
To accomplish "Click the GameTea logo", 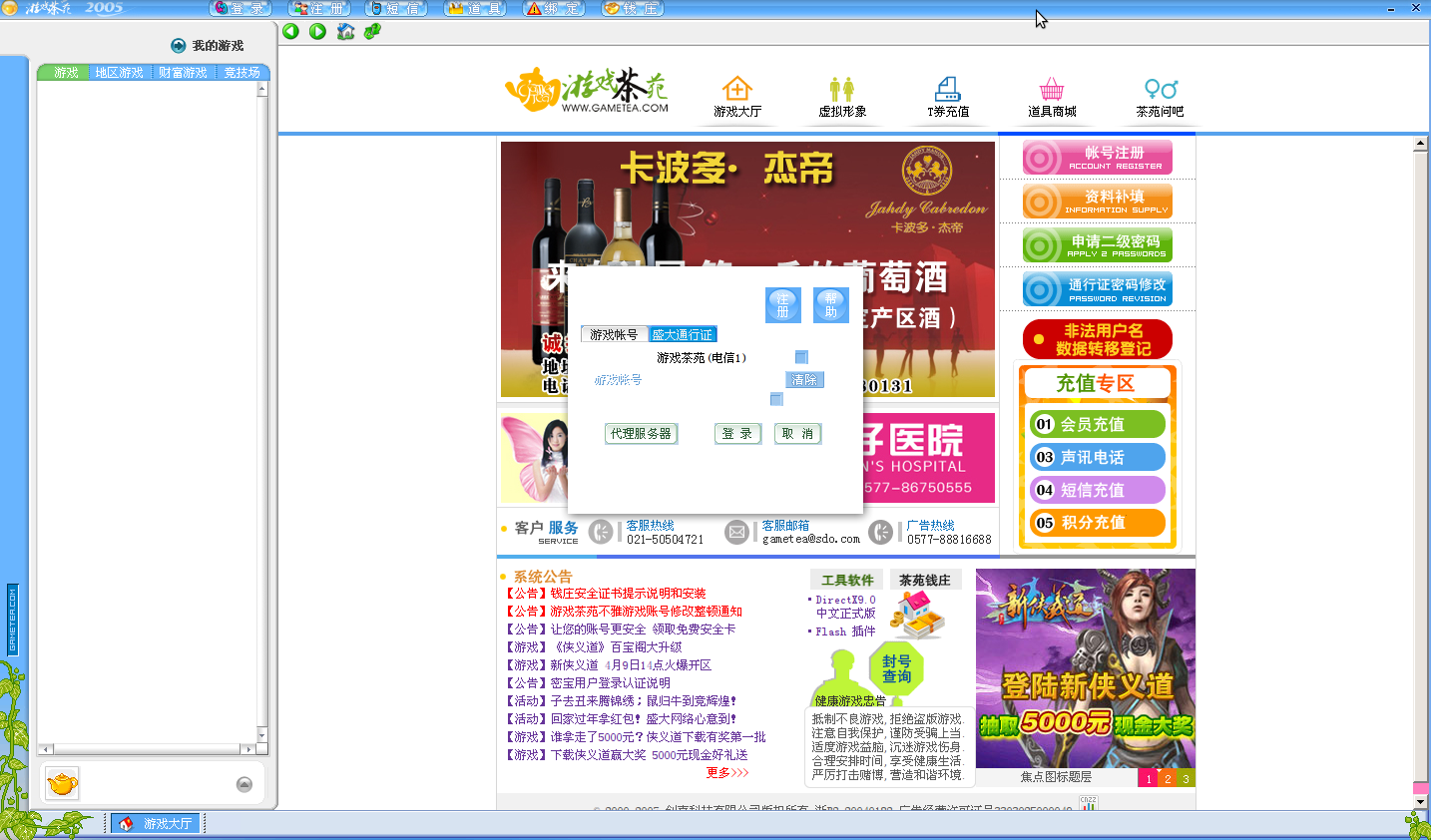I will (587, 91).
